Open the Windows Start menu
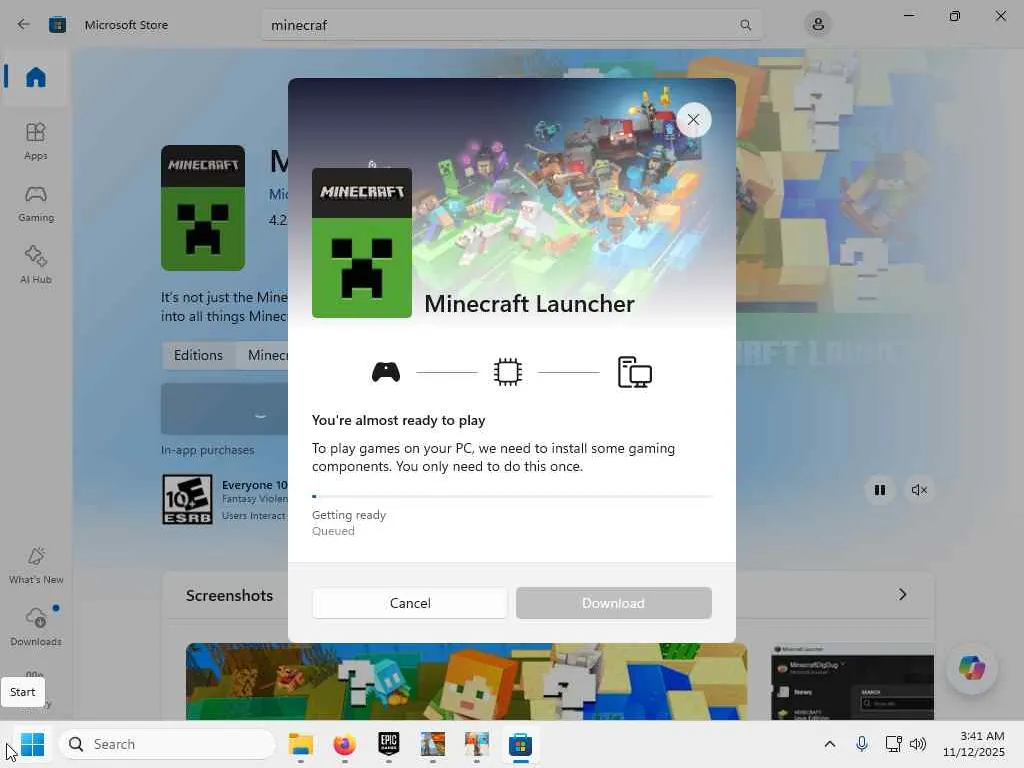The width and height of the screenshot is (1024, 768). click(x=32, y=744)
